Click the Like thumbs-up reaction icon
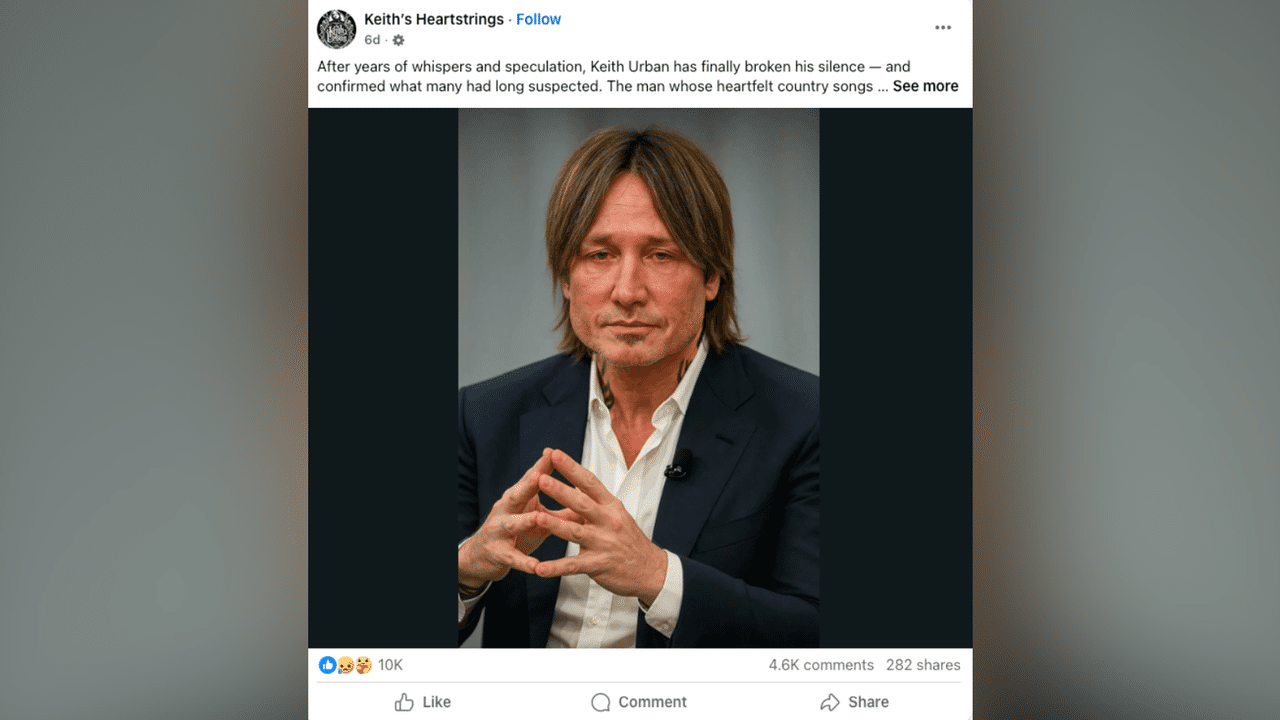 pyautogui.click(x=327, y=664)
